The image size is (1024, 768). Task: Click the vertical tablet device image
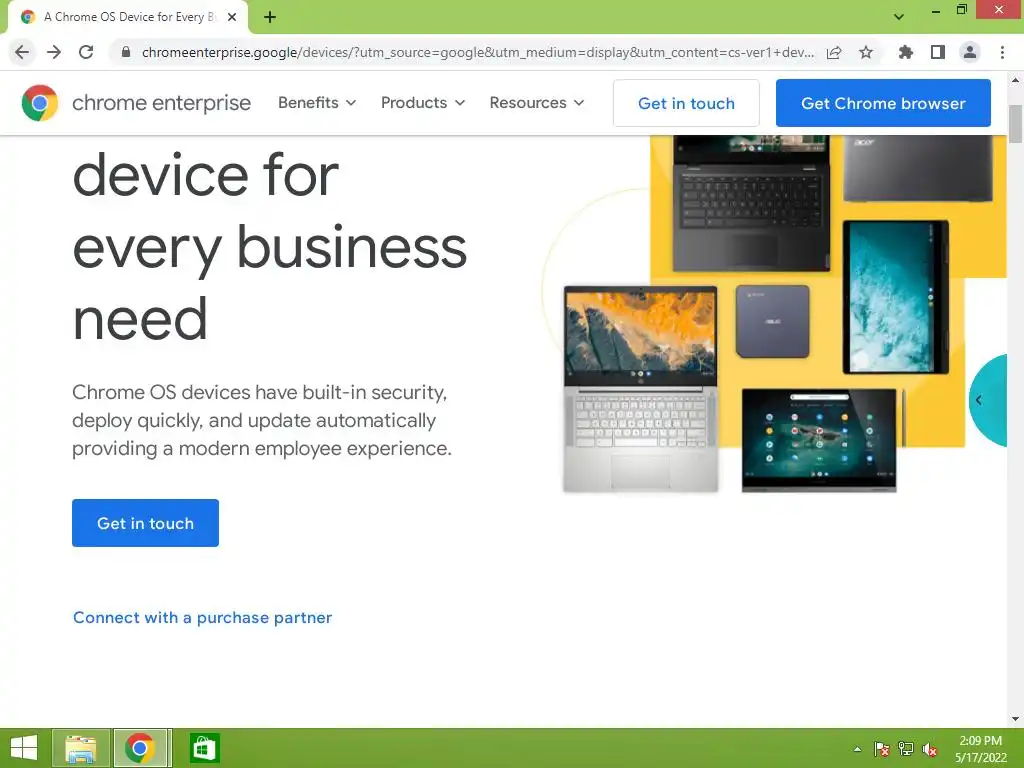(x=895, y=297)
